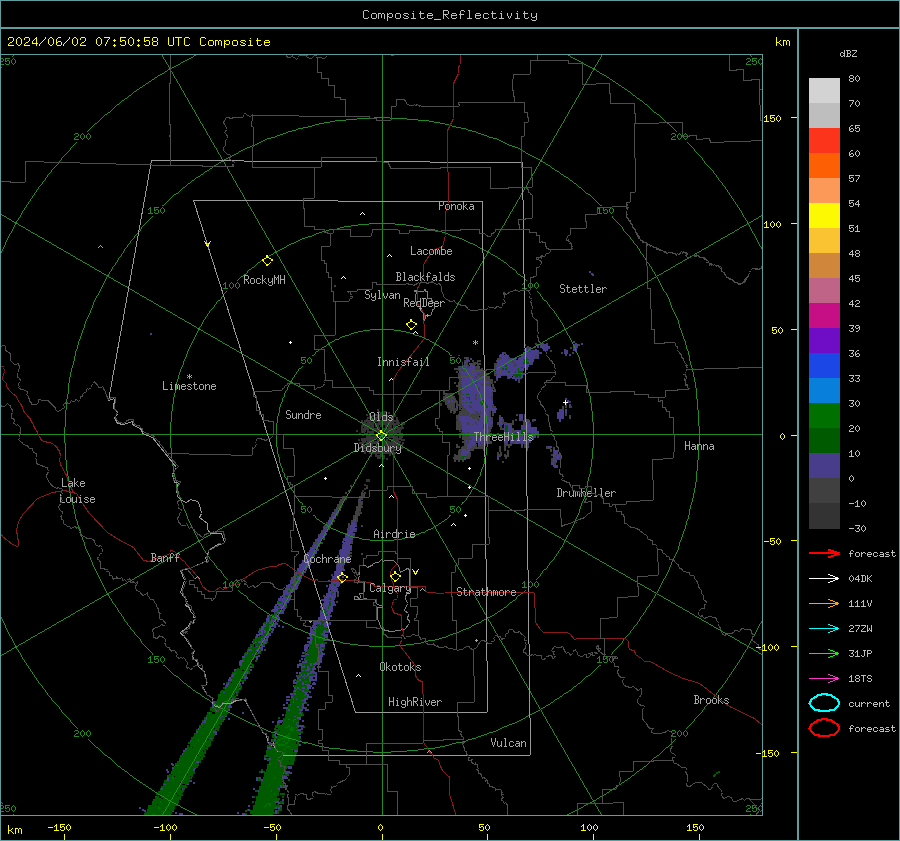This screenshot has width=900, height=841.
Task: Click yellow diamond at radar center near Didsbury
Action: pos(381,436)
